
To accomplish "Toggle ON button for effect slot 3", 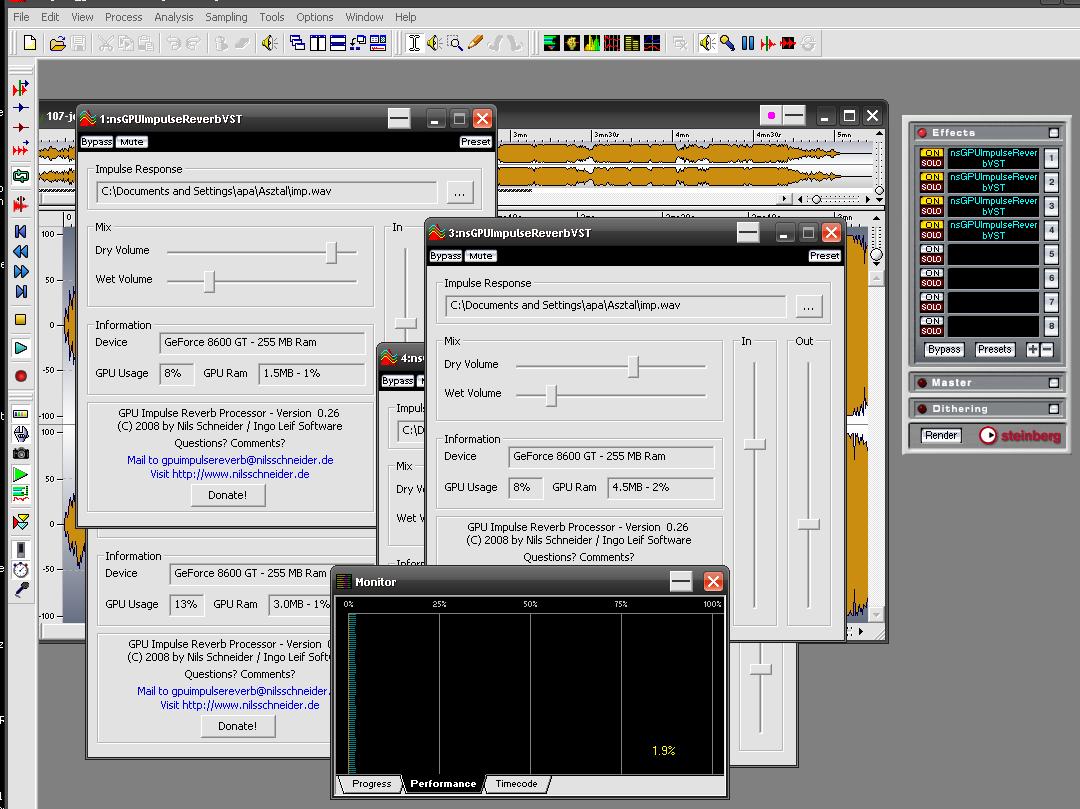I will coord(931,201).
